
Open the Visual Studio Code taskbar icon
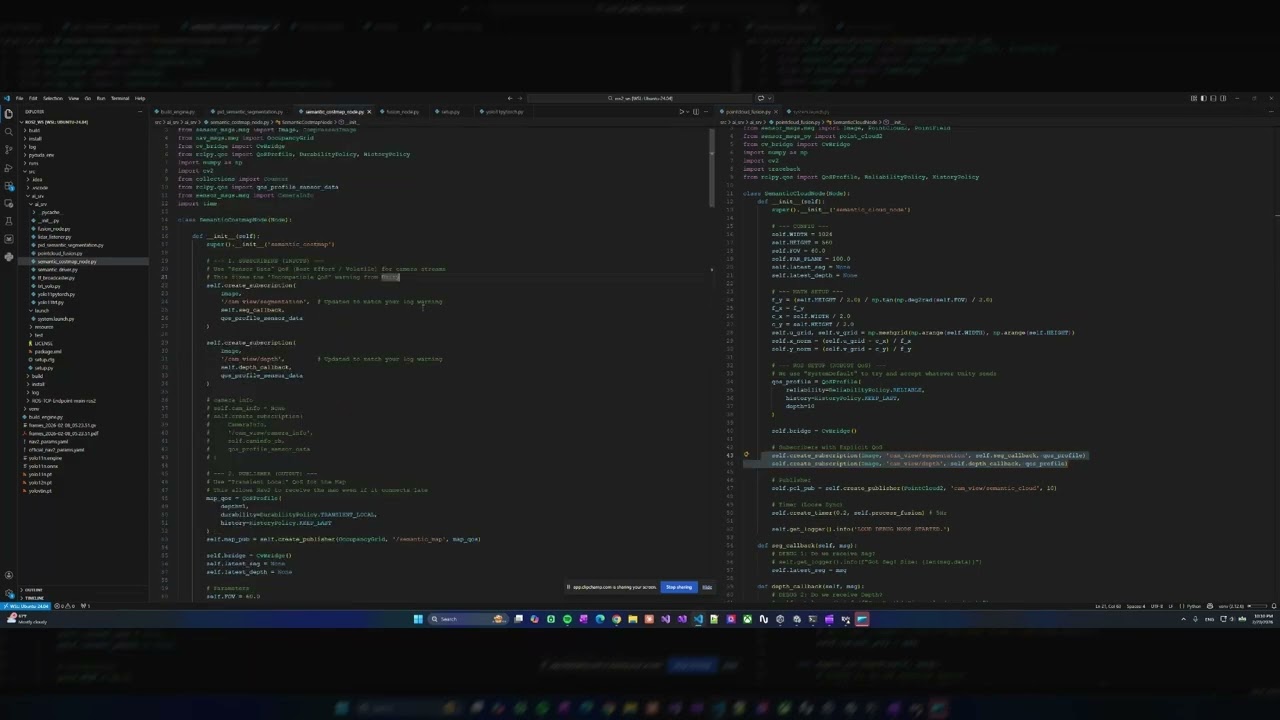point(698,619)
